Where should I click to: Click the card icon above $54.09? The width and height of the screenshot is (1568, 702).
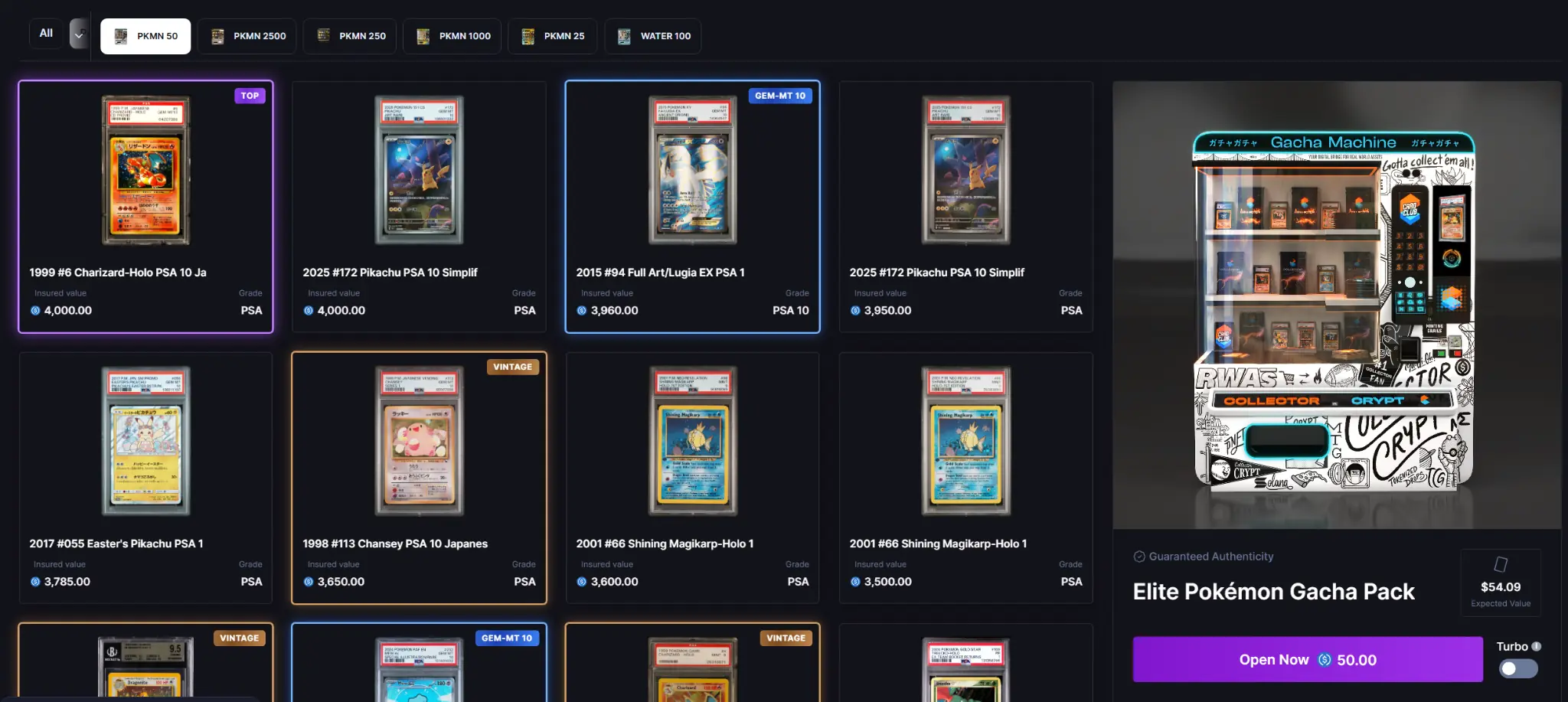(x=1501, y=564)
